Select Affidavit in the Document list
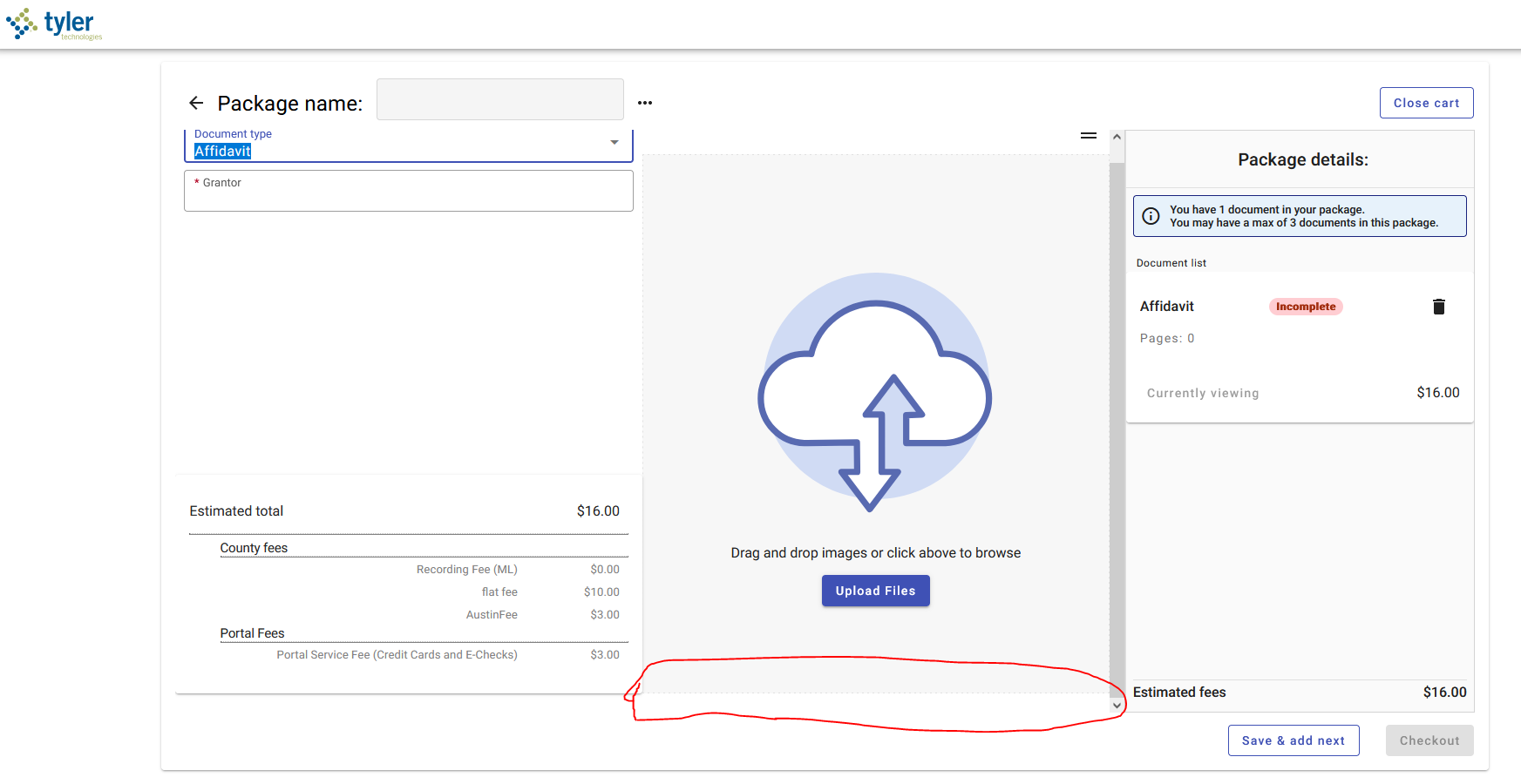This screenshot has width=1521, height=784. 1166,306
